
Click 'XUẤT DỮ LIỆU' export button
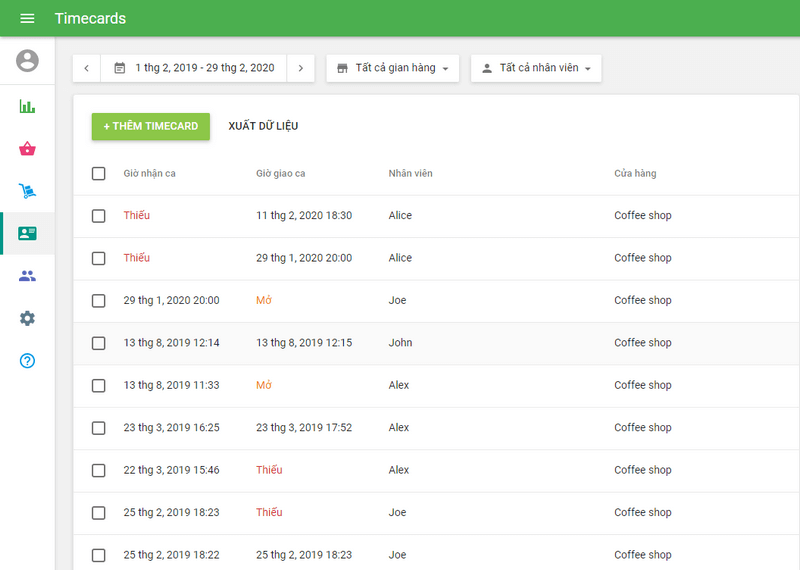tap(263, 126)
